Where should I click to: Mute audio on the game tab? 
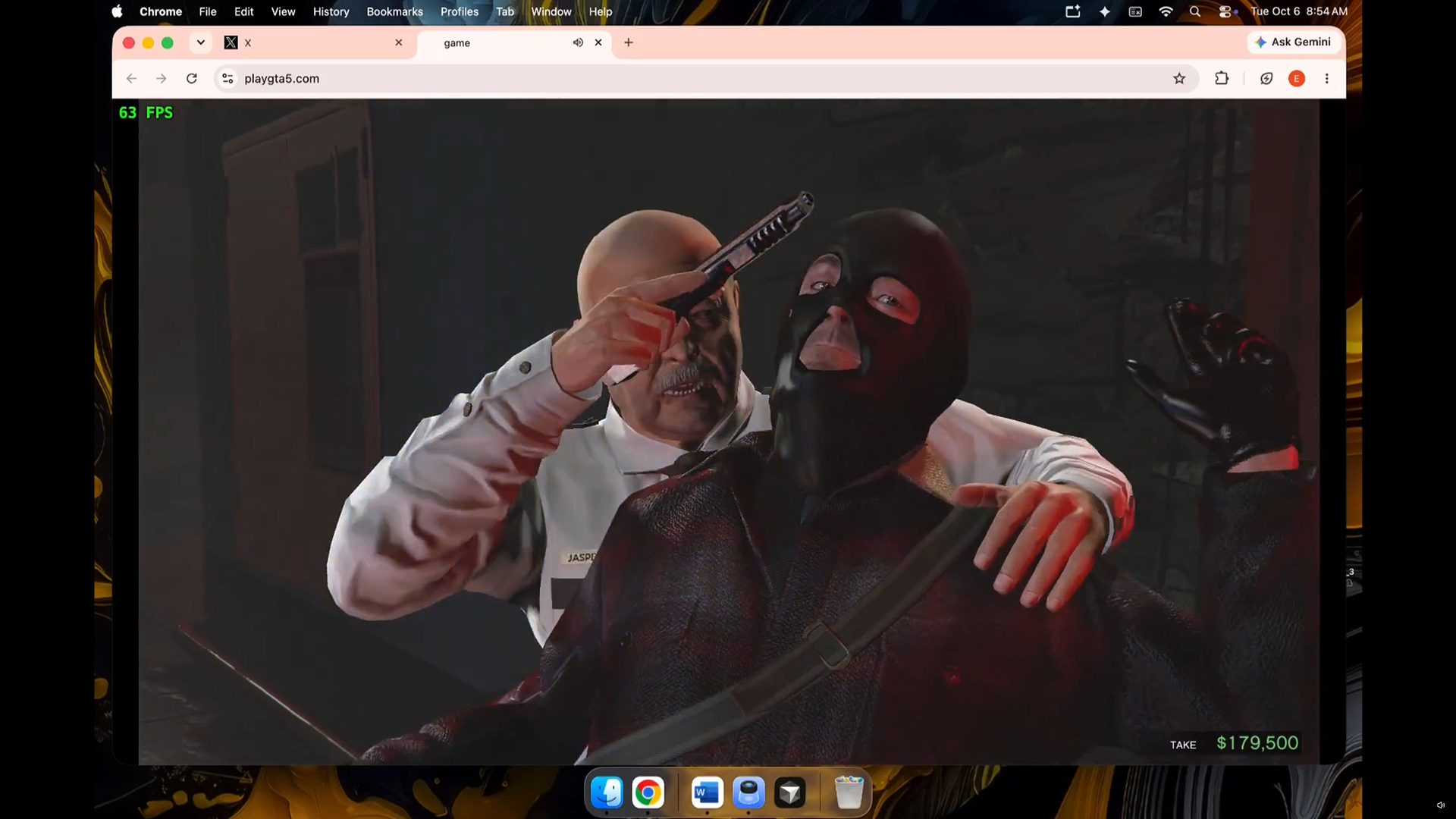click(578, 42)
